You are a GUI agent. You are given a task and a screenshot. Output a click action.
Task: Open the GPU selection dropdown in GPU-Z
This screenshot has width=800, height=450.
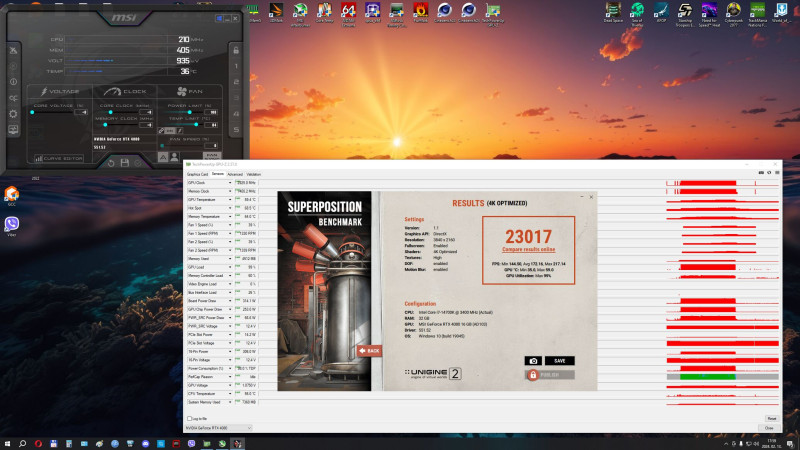tap(218, 428)
